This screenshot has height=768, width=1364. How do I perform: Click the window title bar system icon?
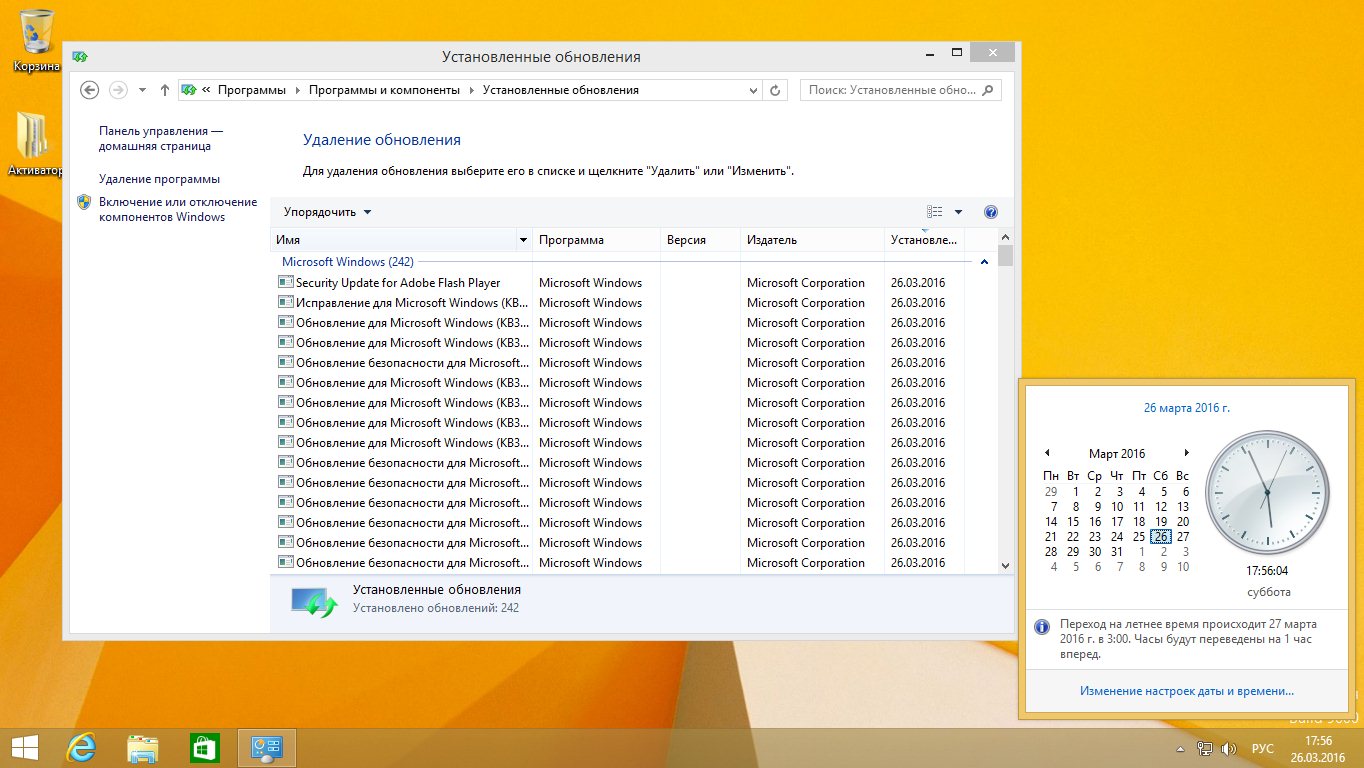(80, 56)
